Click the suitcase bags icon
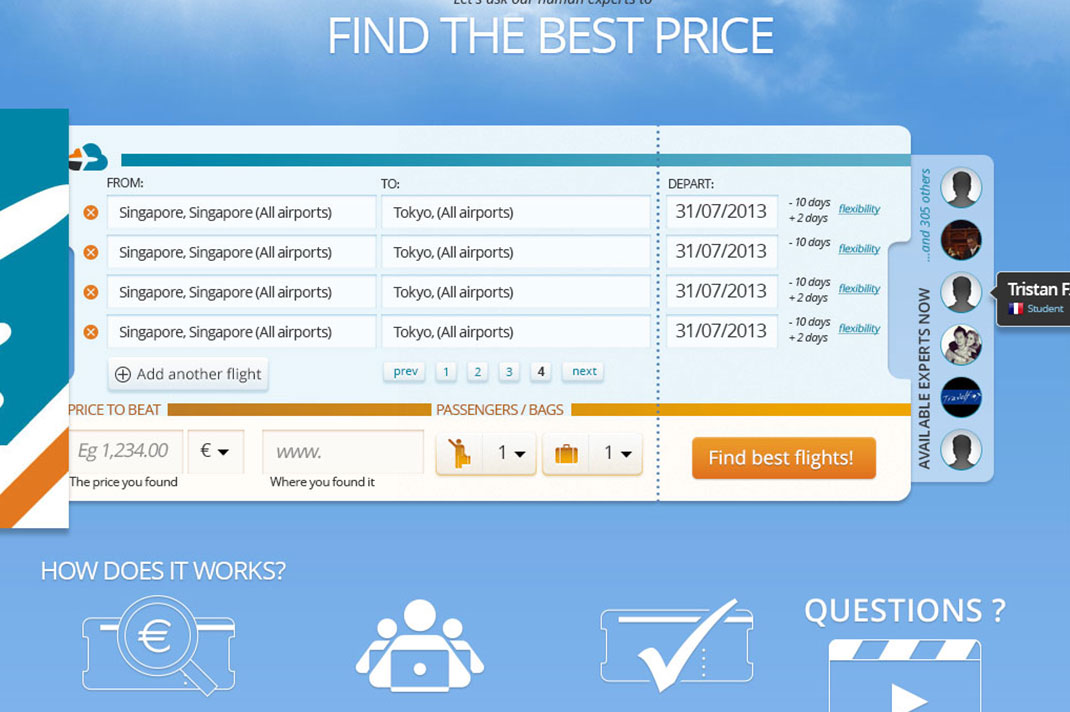This screenshot has height=712, width=1070. point(566,454)
